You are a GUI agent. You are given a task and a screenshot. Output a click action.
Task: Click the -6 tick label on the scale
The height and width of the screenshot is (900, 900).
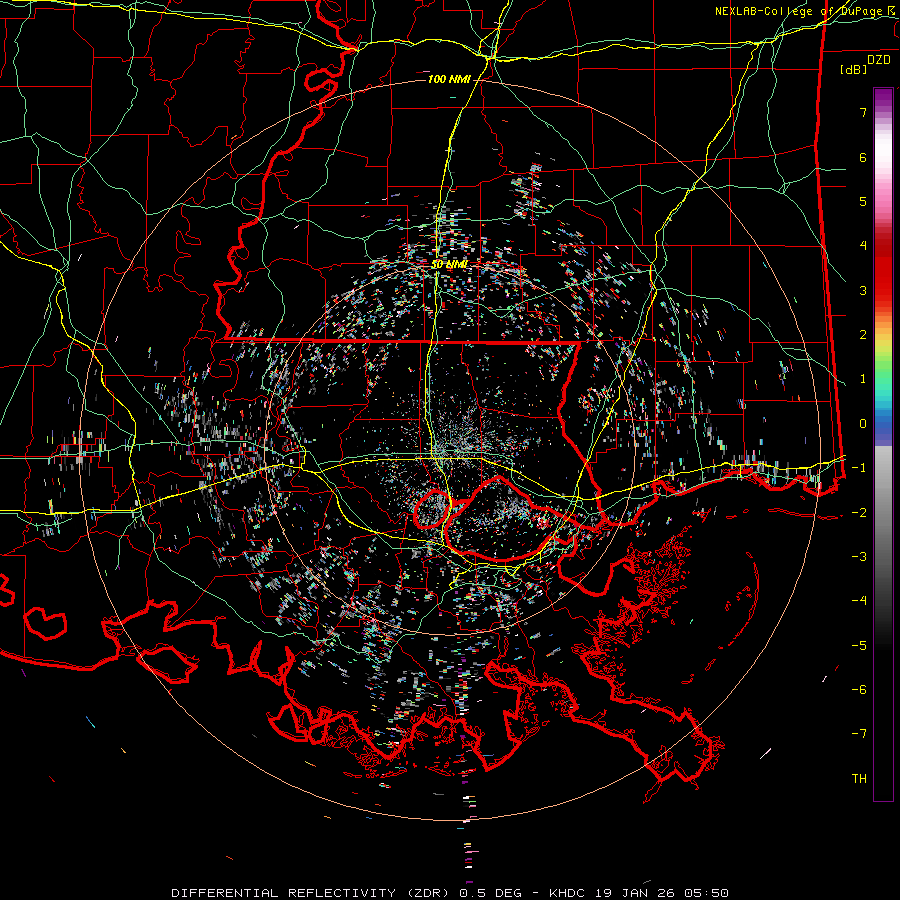click(x=859, y=690)
